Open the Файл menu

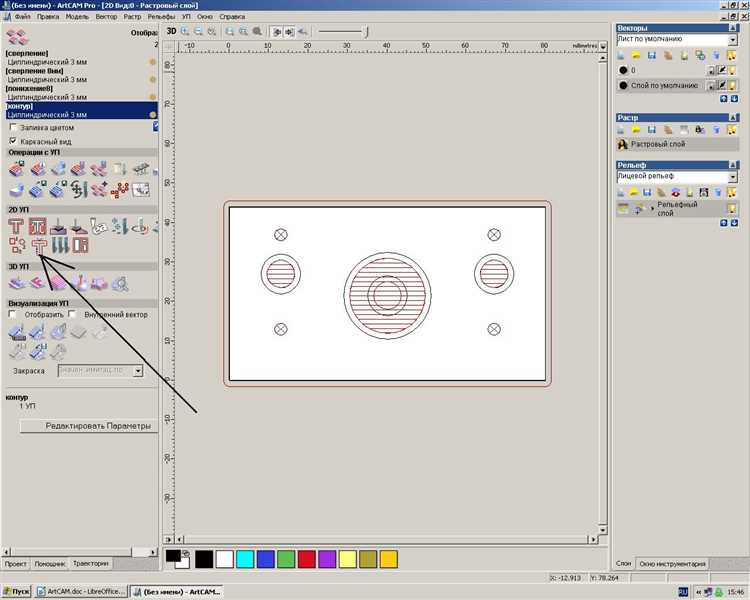22,16
